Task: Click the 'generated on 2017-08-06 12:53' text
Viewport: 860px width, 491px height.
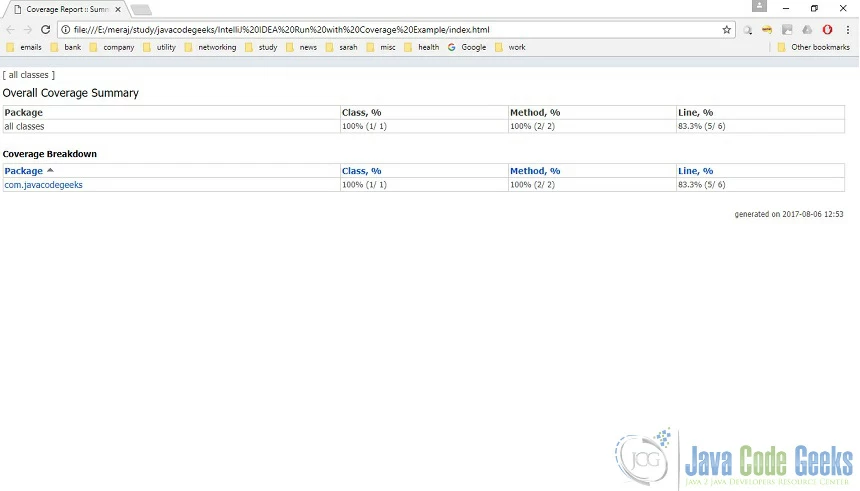Action: point(789,214)
